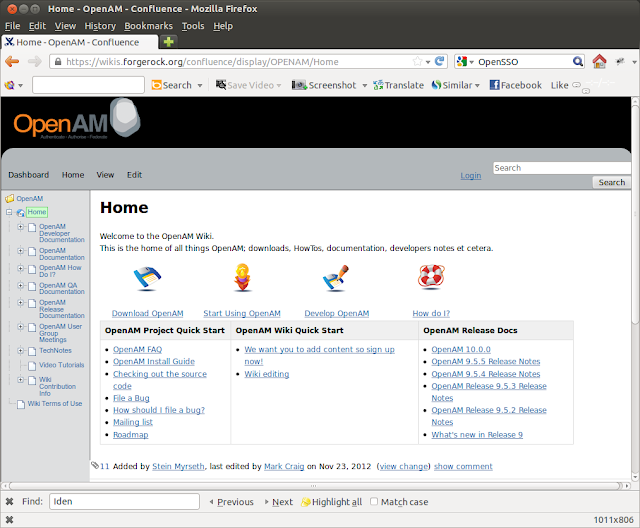The height and width of the screenshot is (528, 640).
Task: Click the OpenAM space folder icon in sidebar
Action: pyautogui.click(x=9, y=199)
